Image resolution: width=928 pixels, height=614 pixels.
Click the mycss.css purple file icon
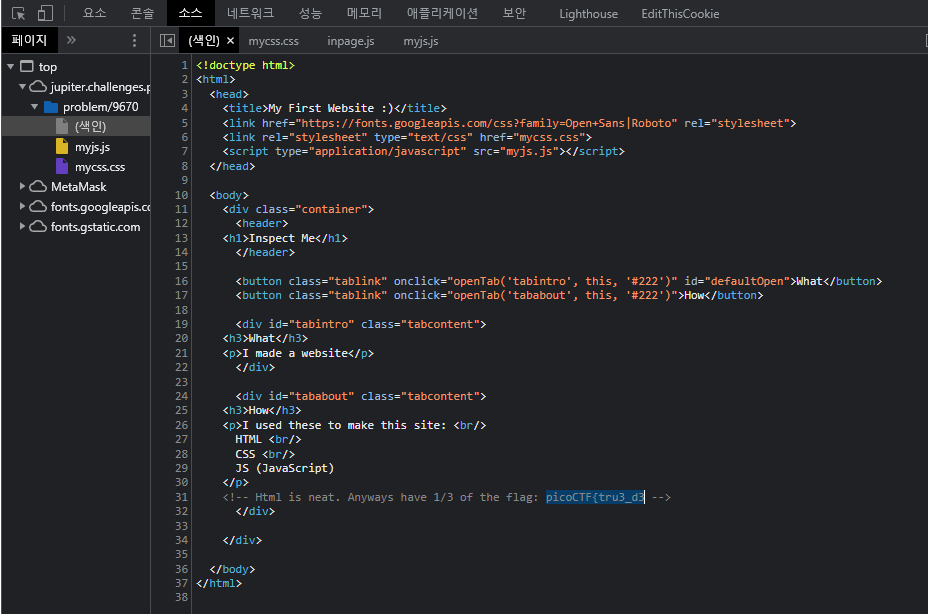point(62,166)
